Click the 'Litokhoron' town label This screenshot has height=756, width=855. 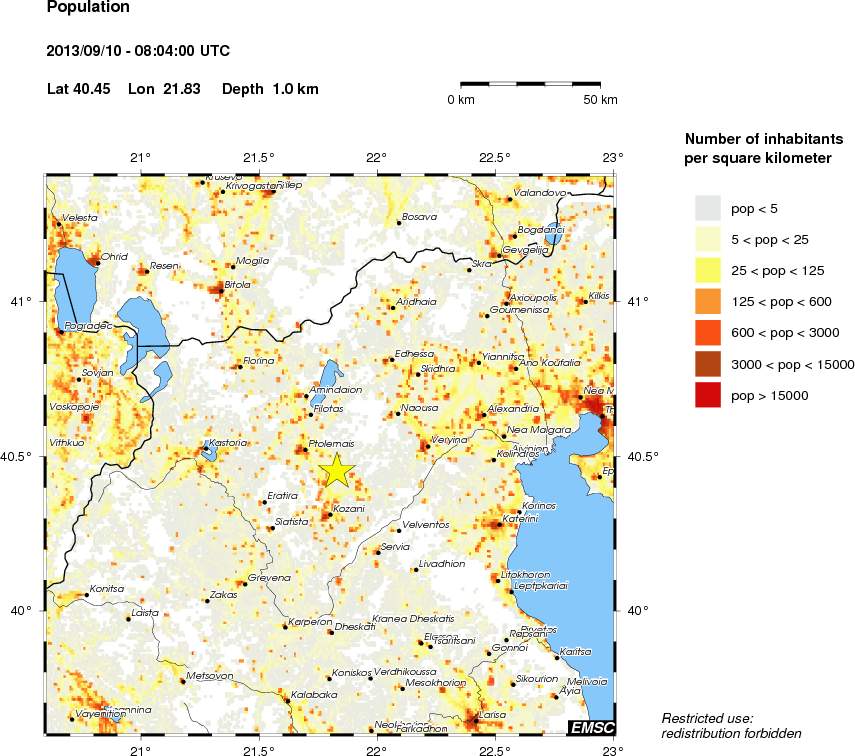(526, 574)
